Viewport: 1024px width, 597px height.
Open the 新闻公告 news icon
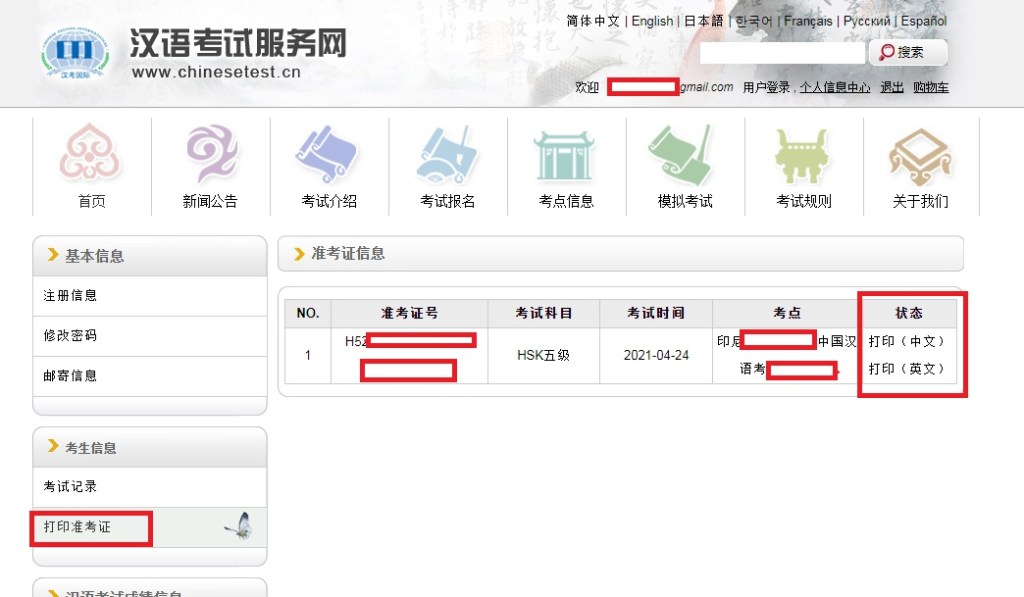point(210,155)
